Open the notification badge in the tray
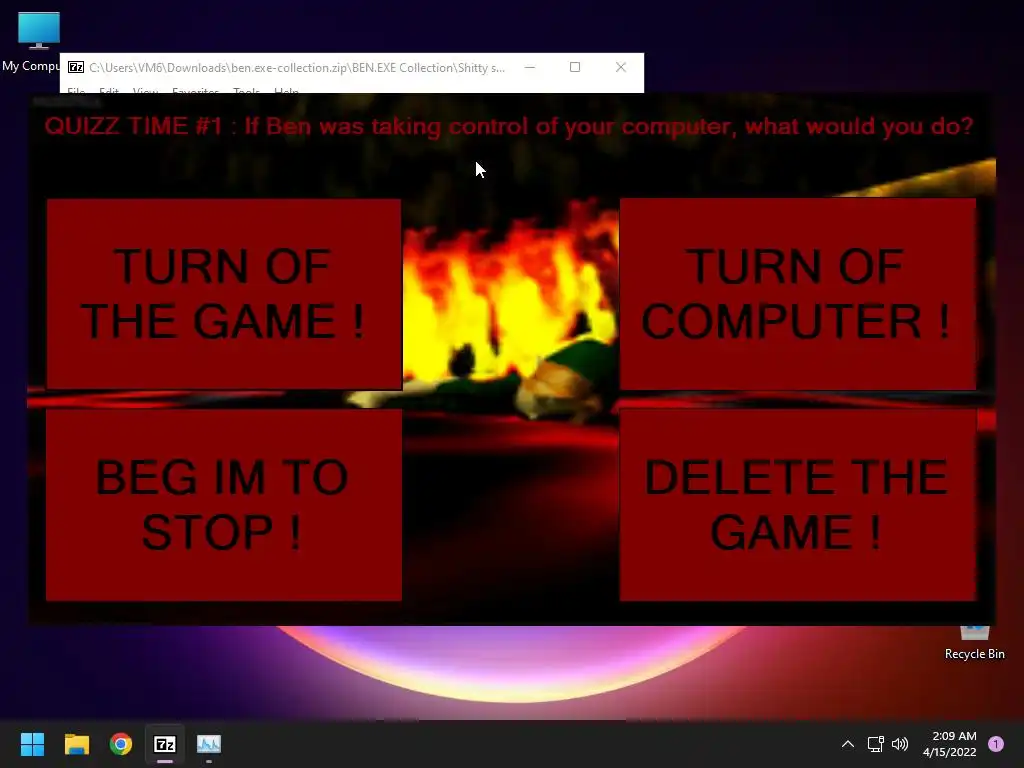 [996, 744]
